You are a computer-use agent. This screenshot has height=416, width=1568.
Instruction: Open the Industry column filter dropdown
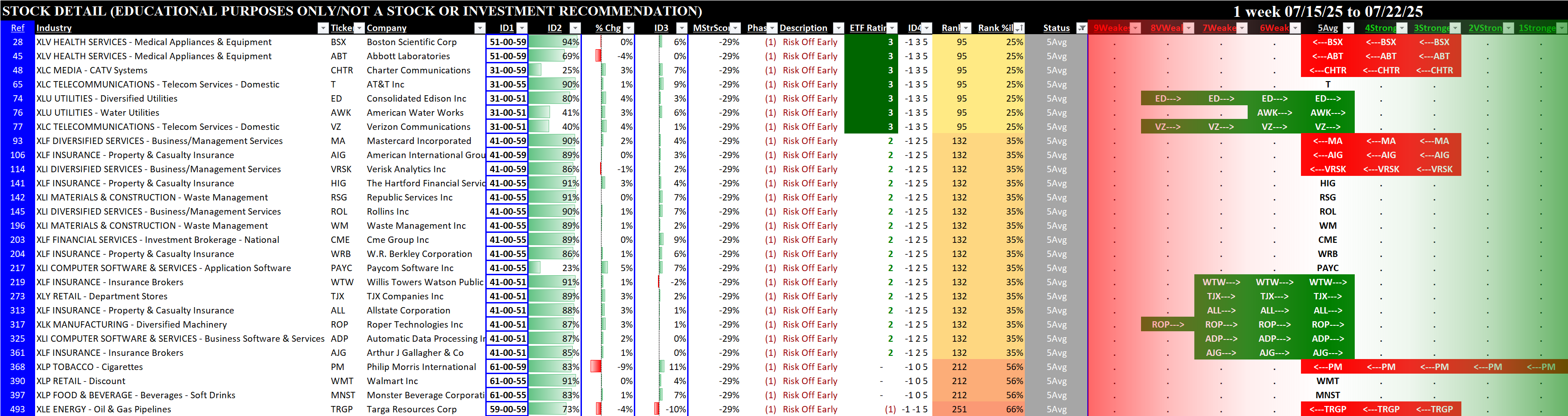(x=323, y=28)
